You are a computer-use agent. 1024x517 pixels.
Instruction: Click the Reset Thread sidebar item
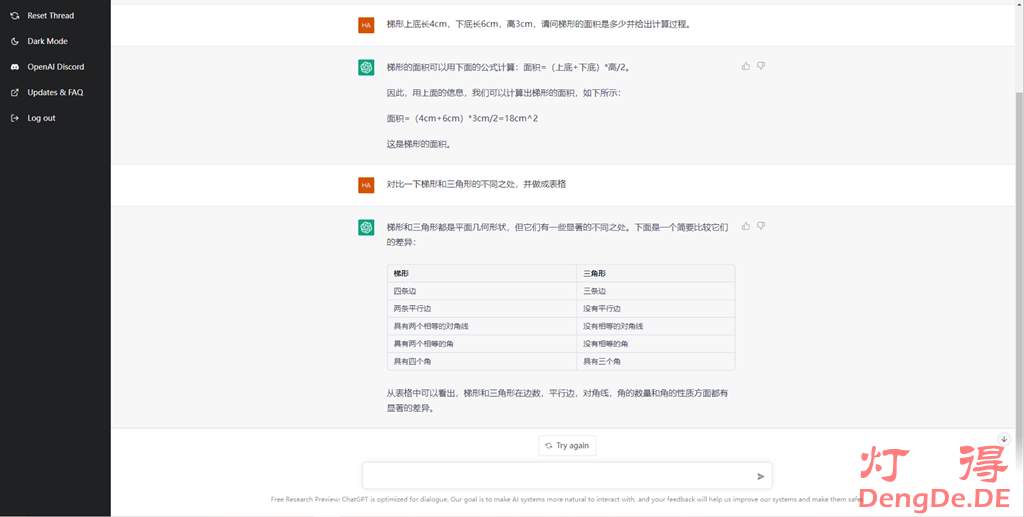pyautogui.click(x=50, y=16)
